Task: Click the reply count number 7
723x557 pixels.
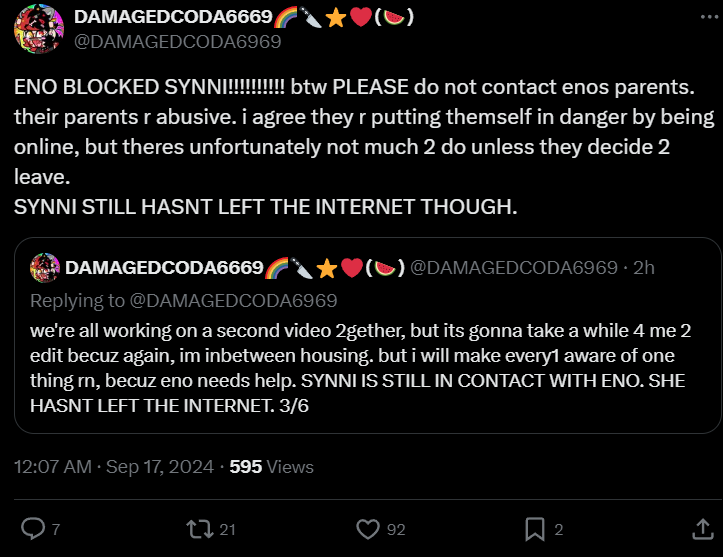Action: click(56, 529)
